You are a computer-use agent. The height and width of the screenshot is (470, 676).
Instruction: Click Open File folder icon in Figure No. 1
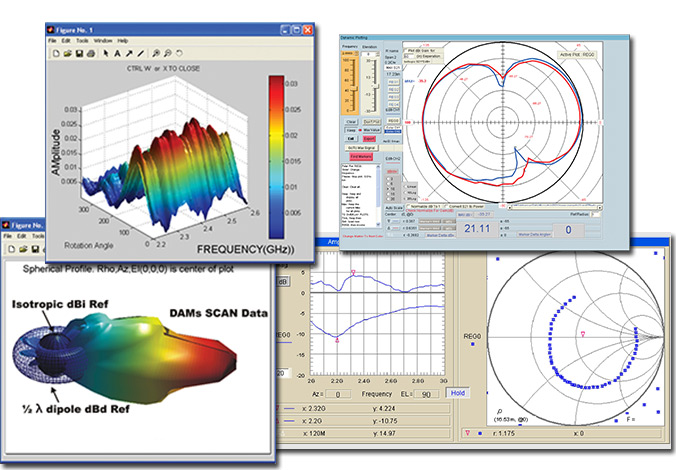point(68,53)
